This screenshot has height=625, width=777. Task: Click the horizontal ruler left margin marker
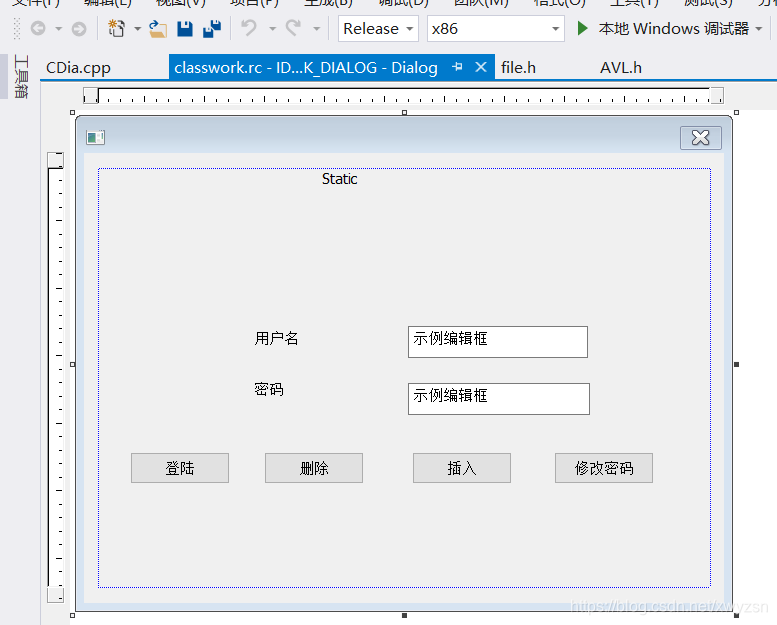[x=91, y=95]
